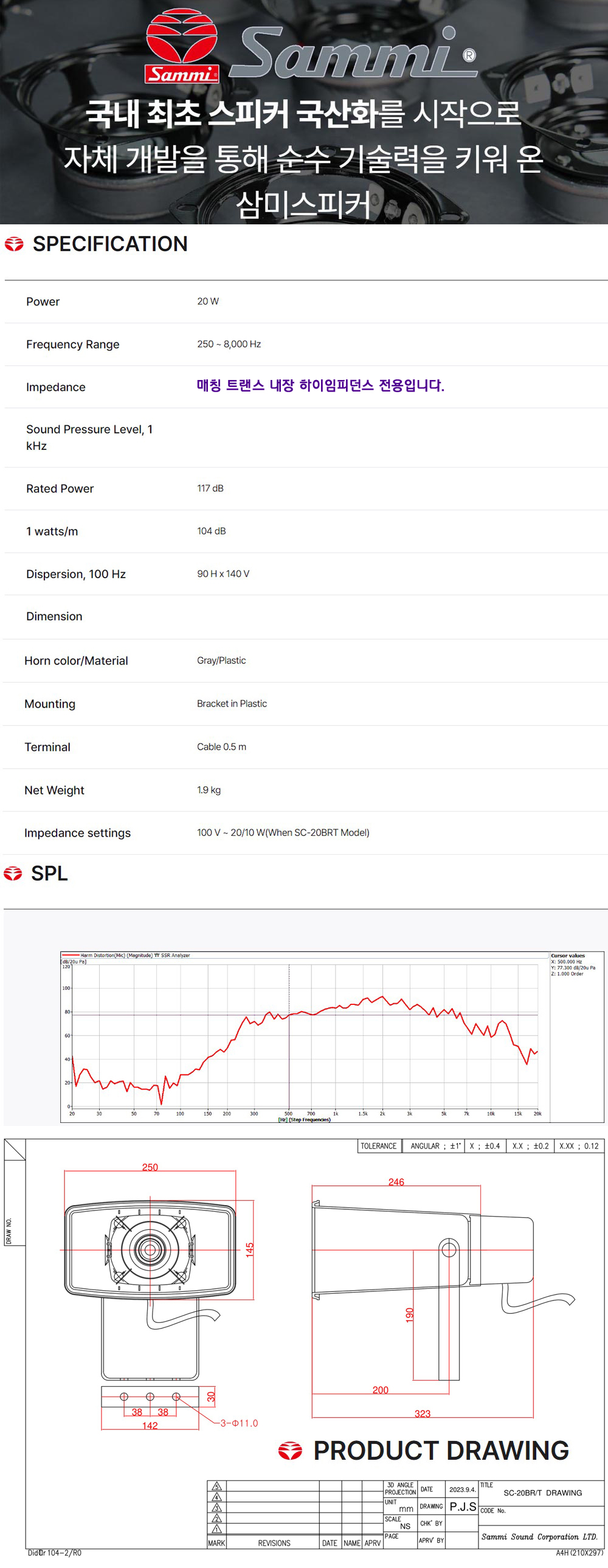The width and height of the screenshot is (608, 1568).
Task: Click the Korean headline banner text
Action: 303,158
